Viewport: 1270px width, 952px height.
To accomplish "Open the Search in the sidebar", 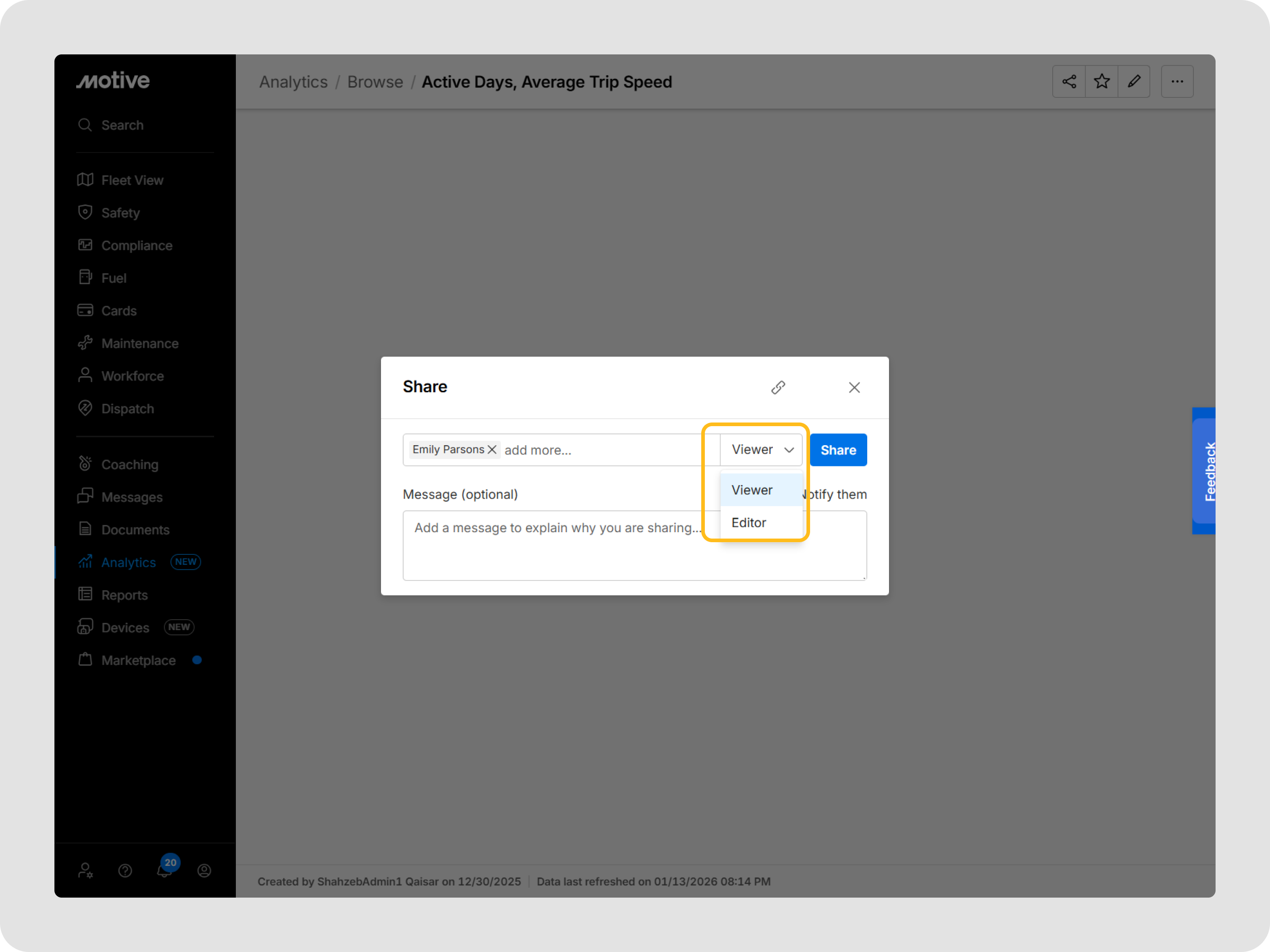I will tap(122, 125).
